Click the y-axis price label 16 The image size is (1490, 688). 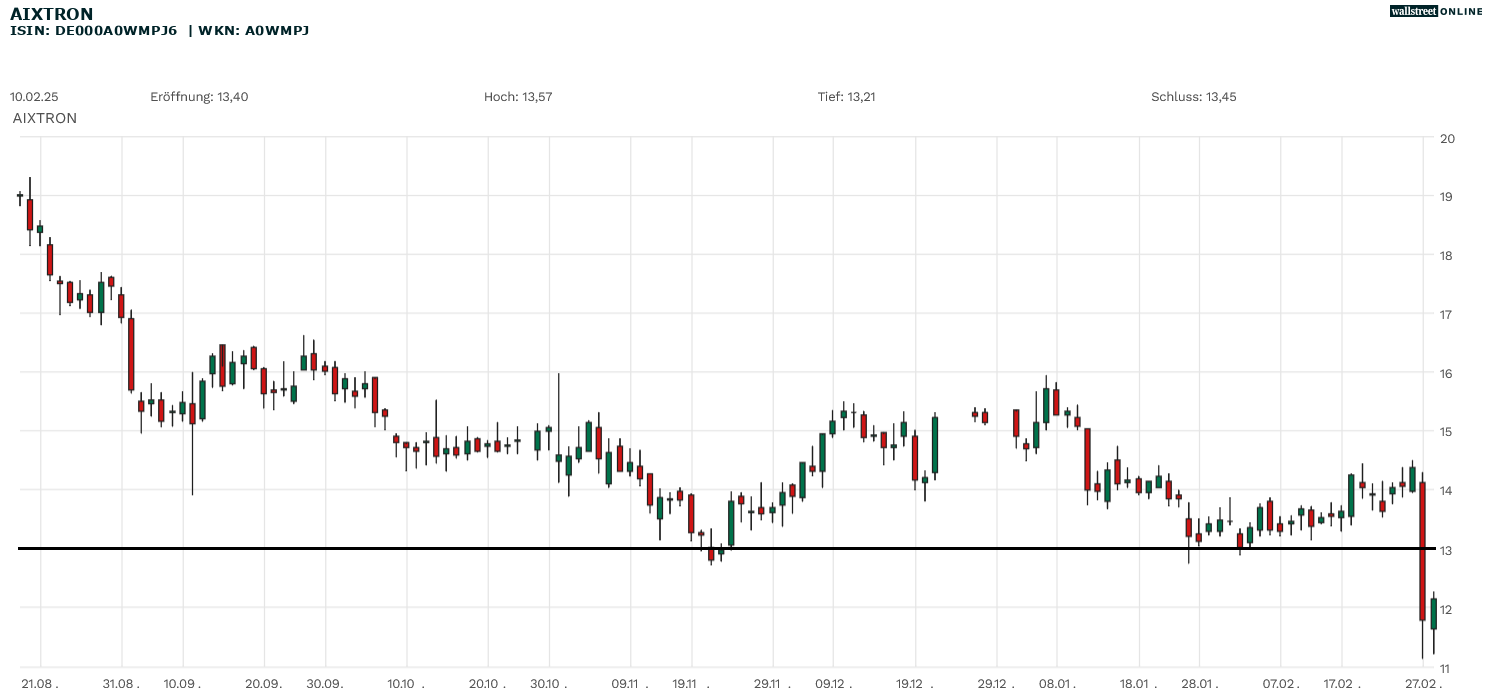tap(1446, 373)
